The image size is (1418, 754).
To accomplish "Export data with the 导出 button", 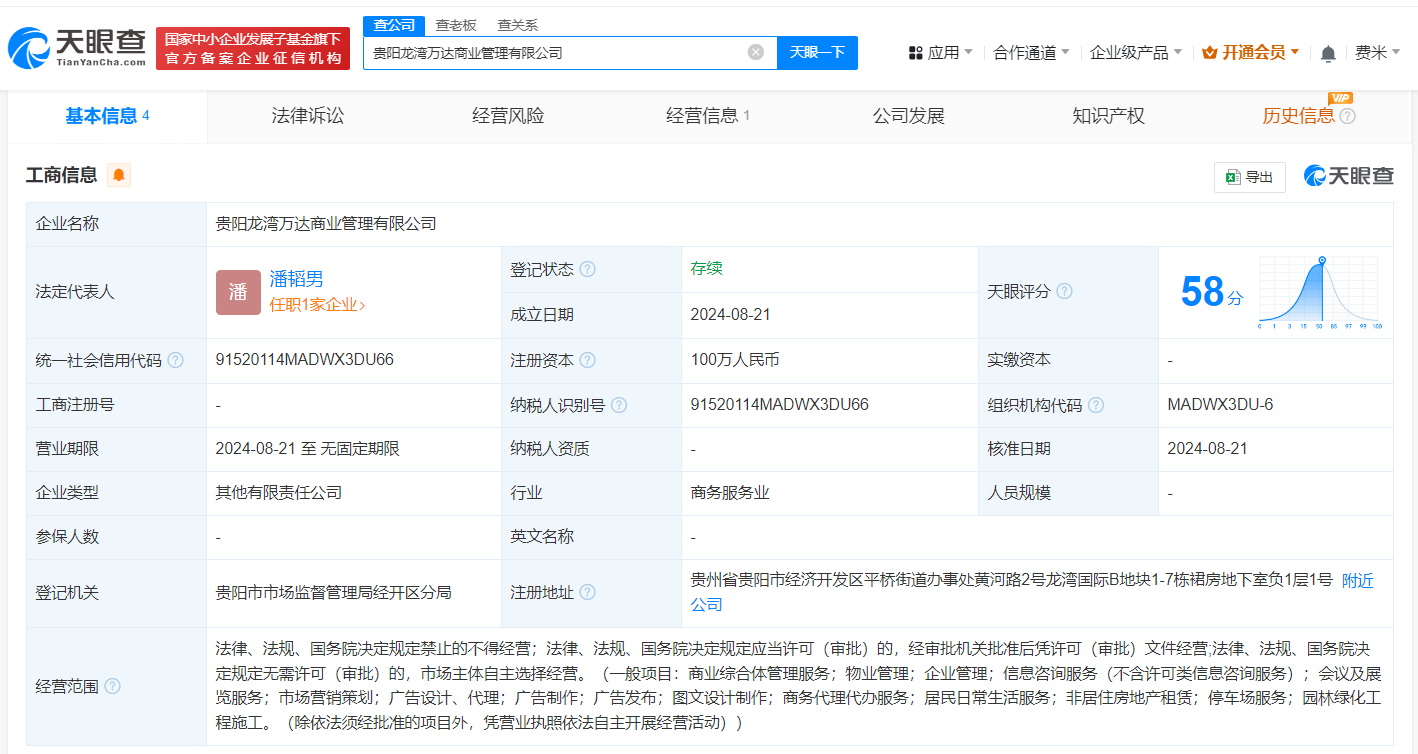I will point(1249,177).
